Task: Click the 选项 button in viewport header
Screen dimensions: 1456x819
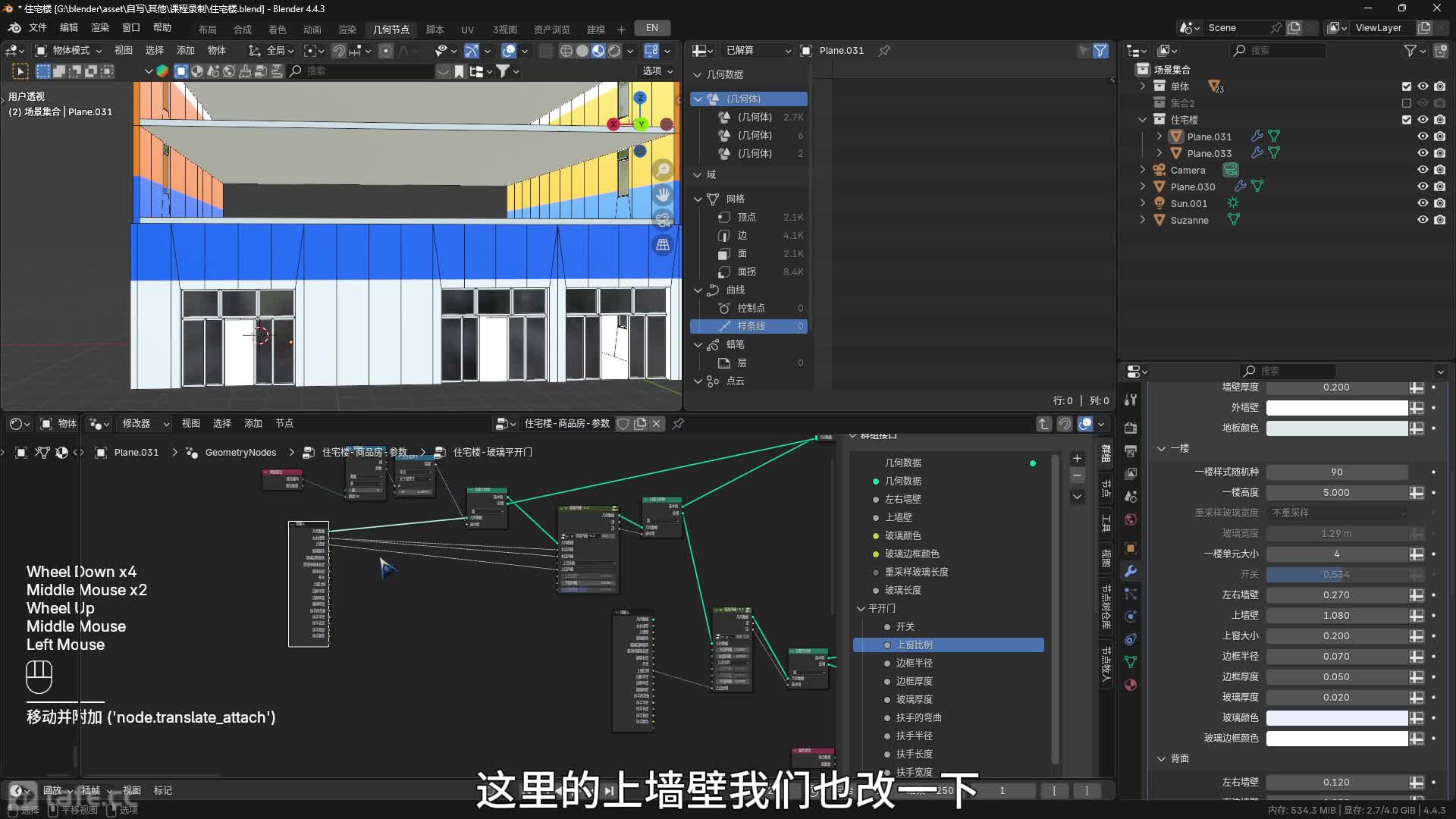Action: tap(657, 71)
